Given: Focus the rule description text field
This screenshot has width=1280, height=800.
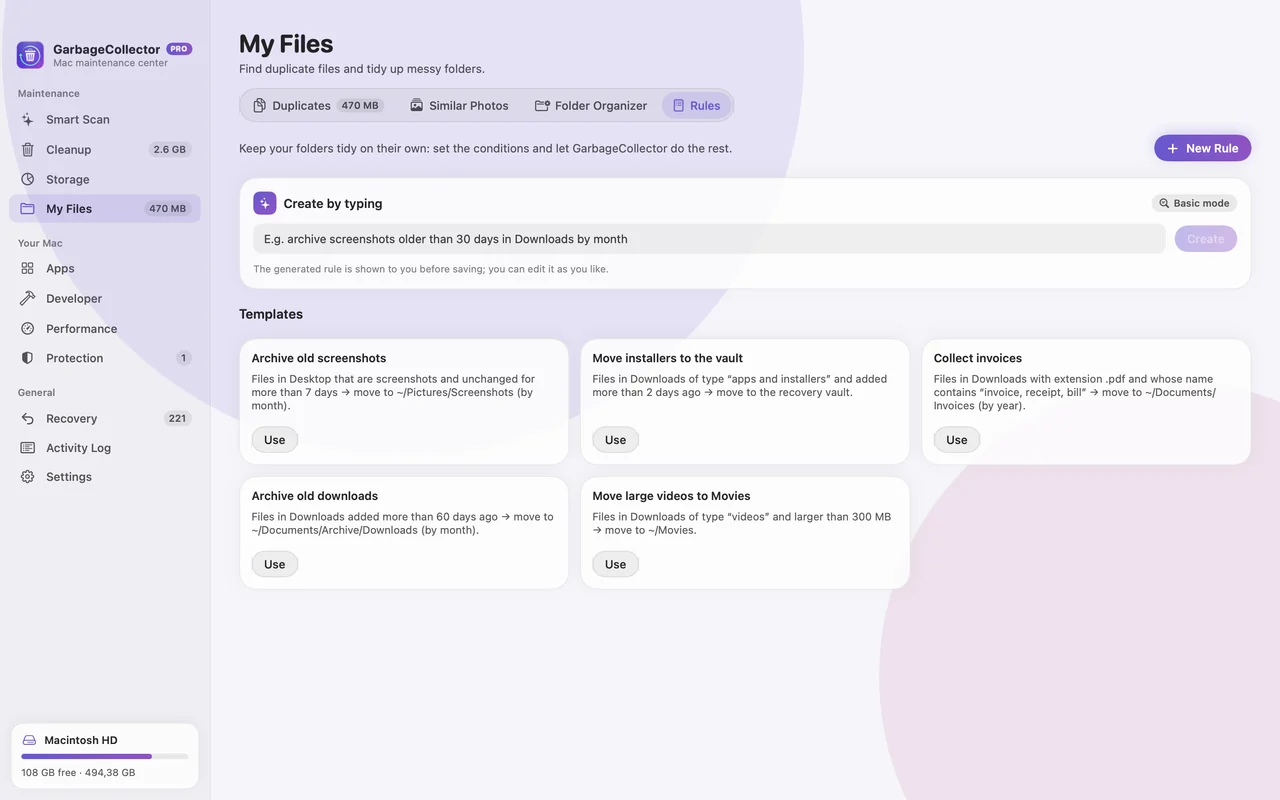Looking at the screenshot, I should tap(709, 239).
